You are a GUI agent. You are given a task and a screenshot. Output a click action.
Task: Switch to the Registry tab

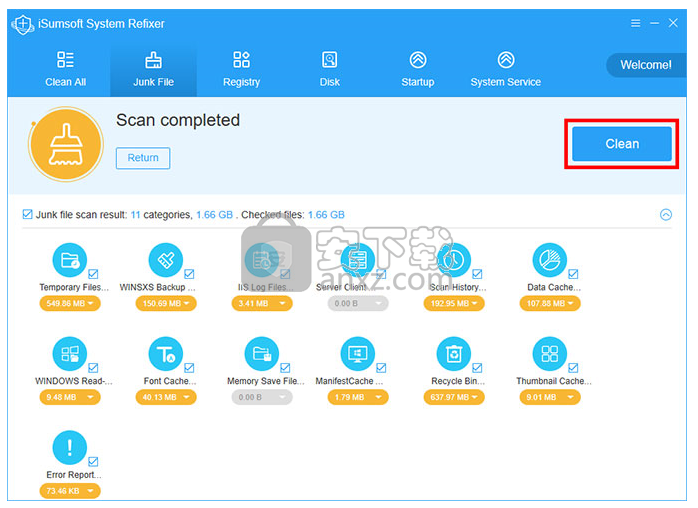point(241,69)
